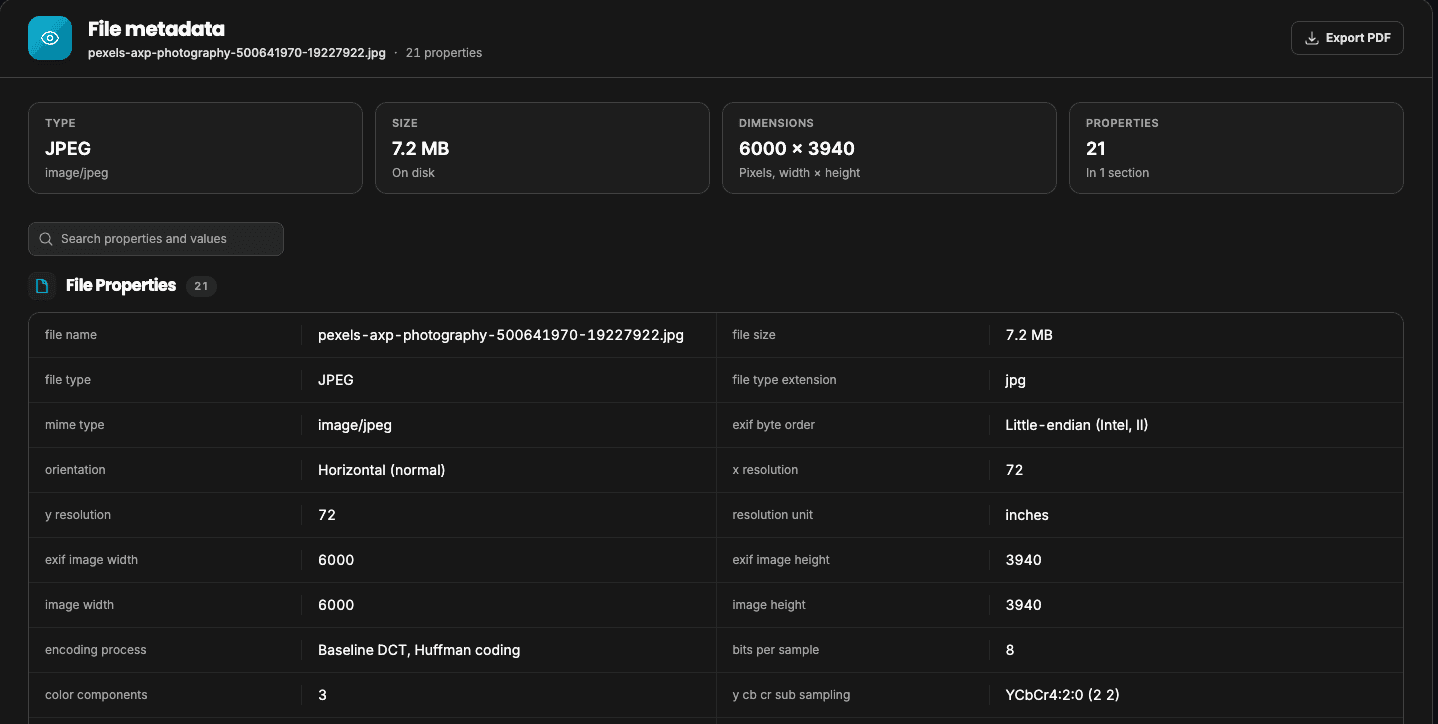Click the Export PDF button

tap(1347, 38)
